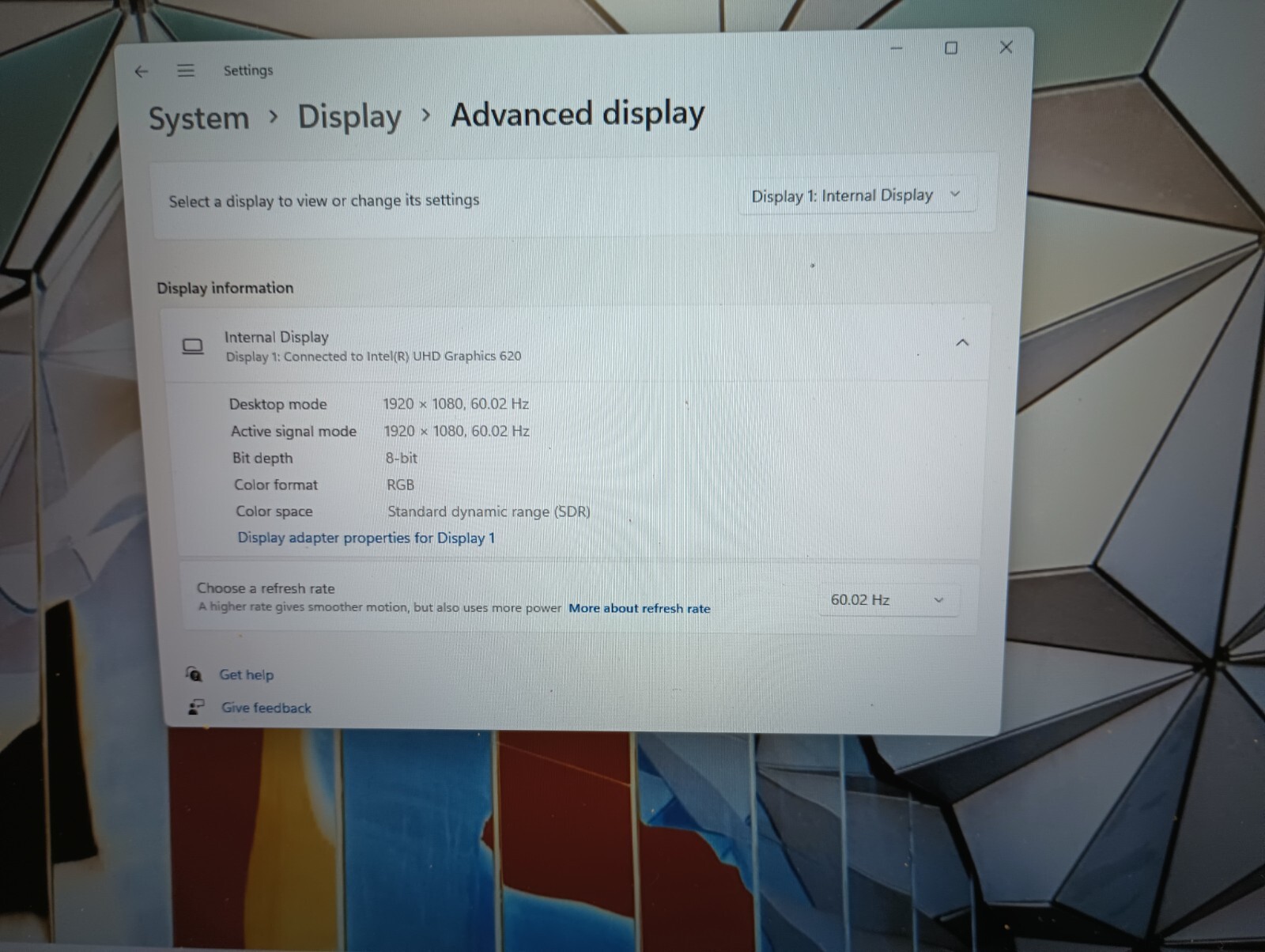Click the Give feedback link
The width and height of the screenshot is (1265, 952).
point(266,708)
